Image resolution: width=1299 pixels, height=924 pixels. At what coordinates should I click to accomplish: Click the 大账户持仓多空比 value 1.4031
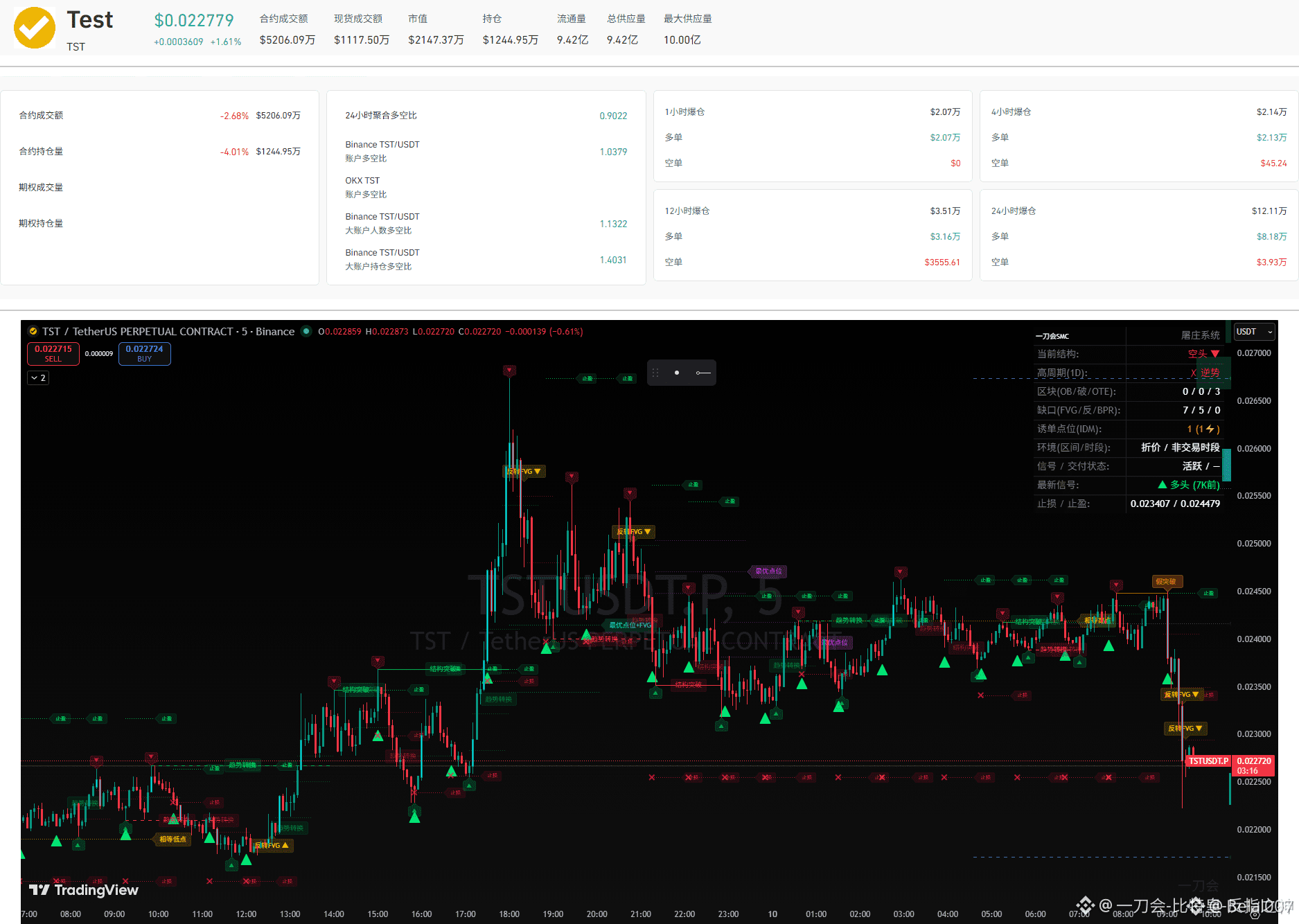tap(613, 260)
